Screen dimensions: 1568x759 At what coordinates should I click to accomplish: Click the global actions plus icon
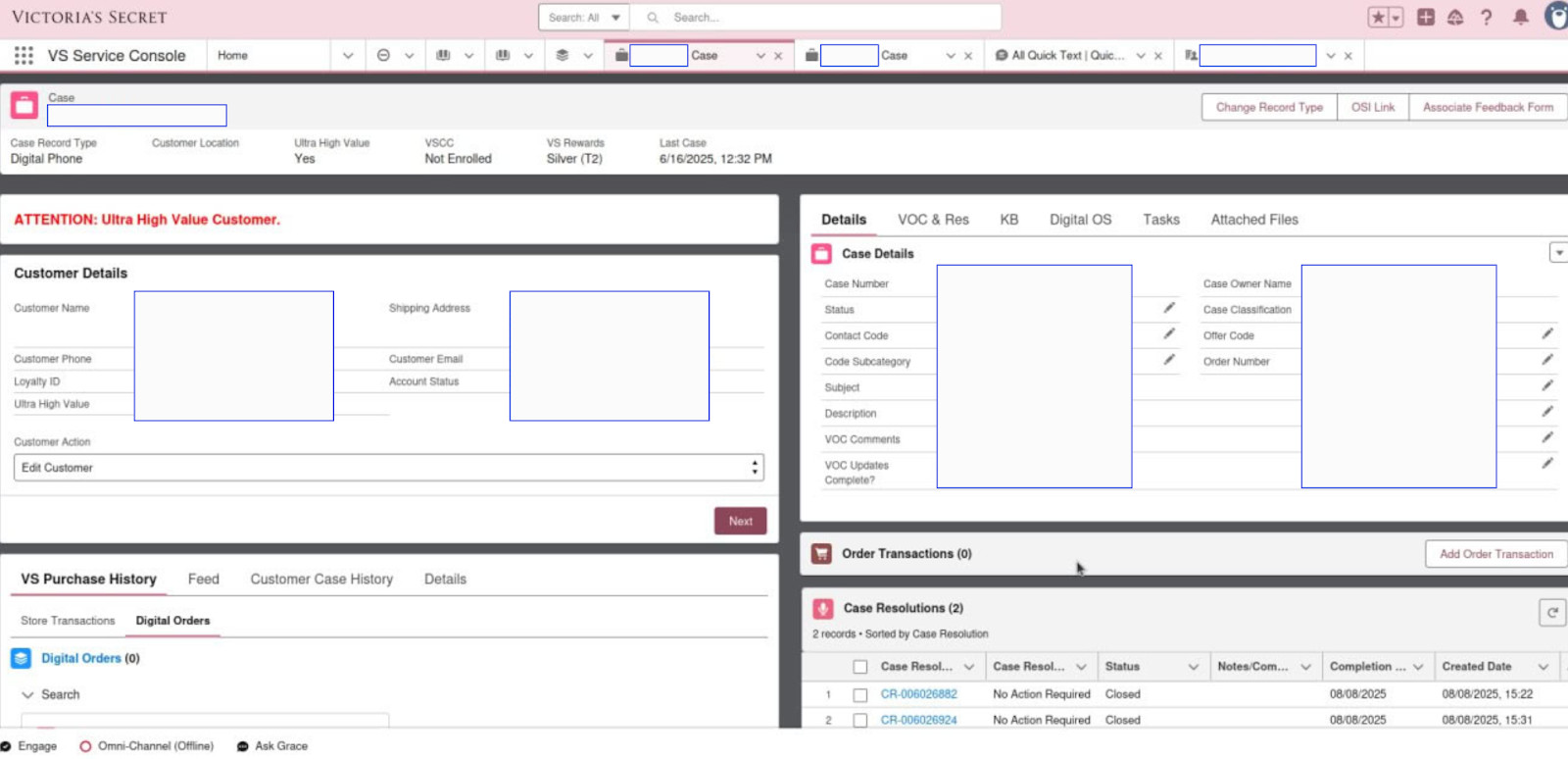(1426, 18)
